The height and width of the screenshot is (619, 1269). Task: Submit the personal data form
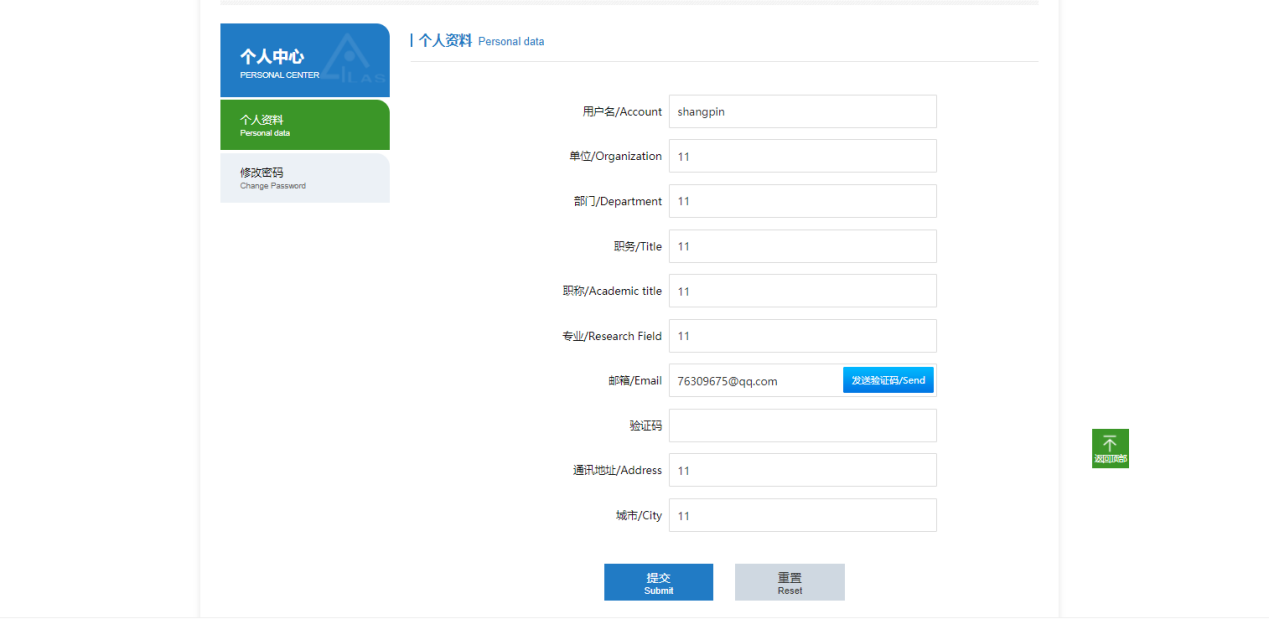click(658, 582)
